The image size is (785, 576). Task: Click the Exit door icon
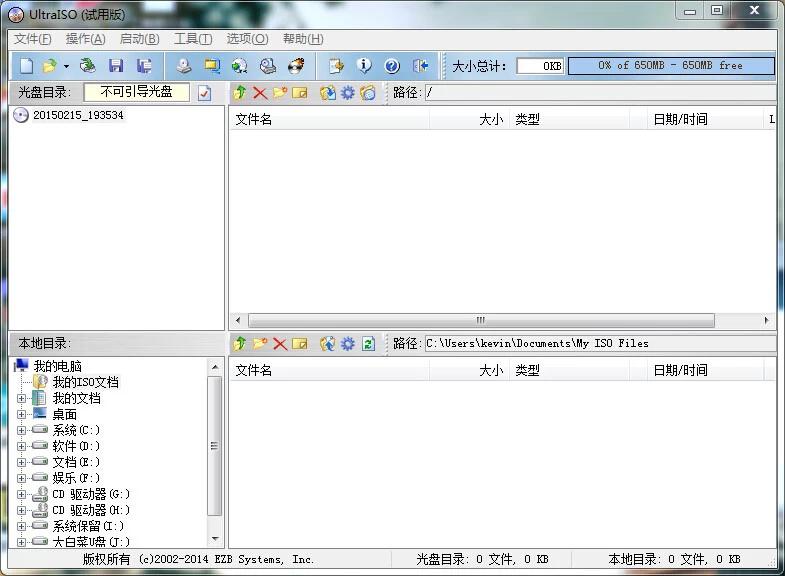click(x=420, y=66)
